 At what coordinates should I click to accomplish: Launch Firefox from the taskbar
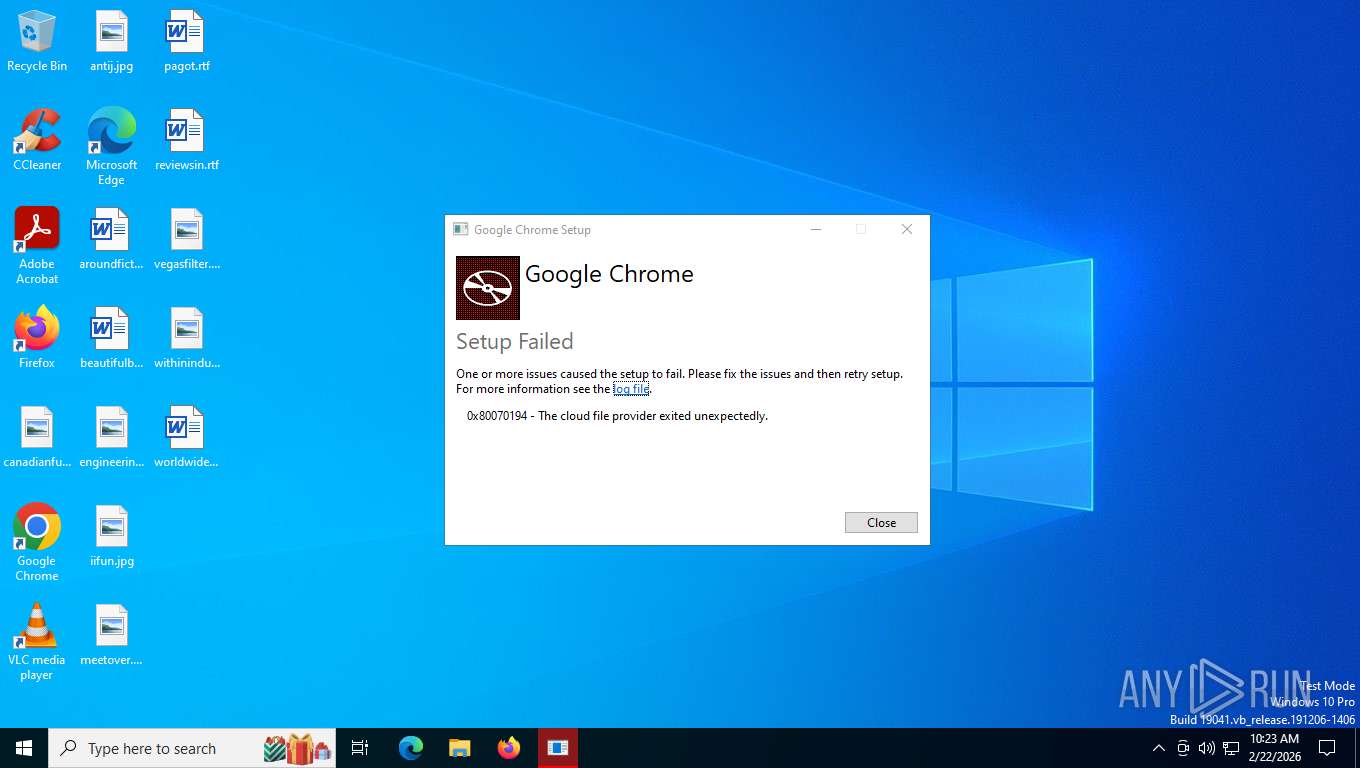tap(509, 748)
